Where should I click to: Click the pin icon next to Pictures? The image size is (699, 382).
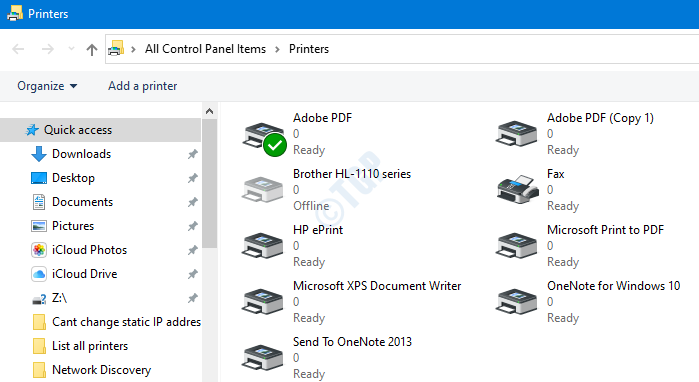click(193, 226)
